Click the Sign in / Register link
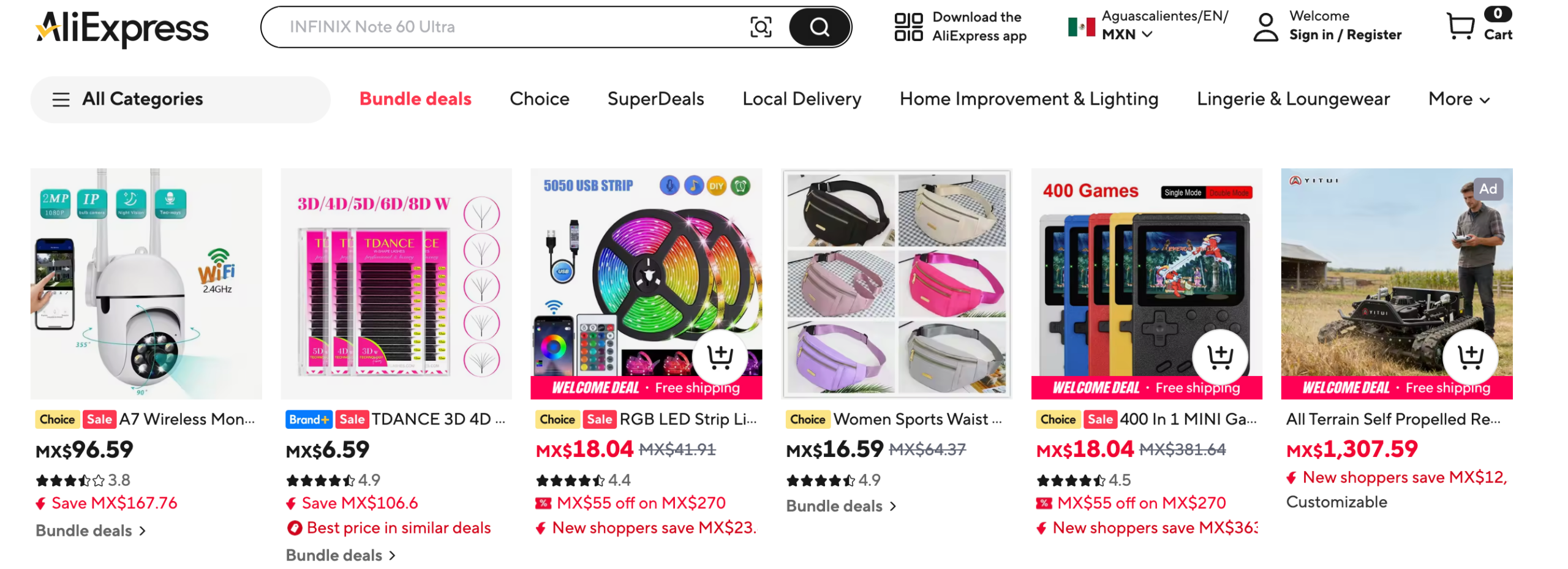The height and width of the screenshot is (569, 1568). pos(1344,35)
